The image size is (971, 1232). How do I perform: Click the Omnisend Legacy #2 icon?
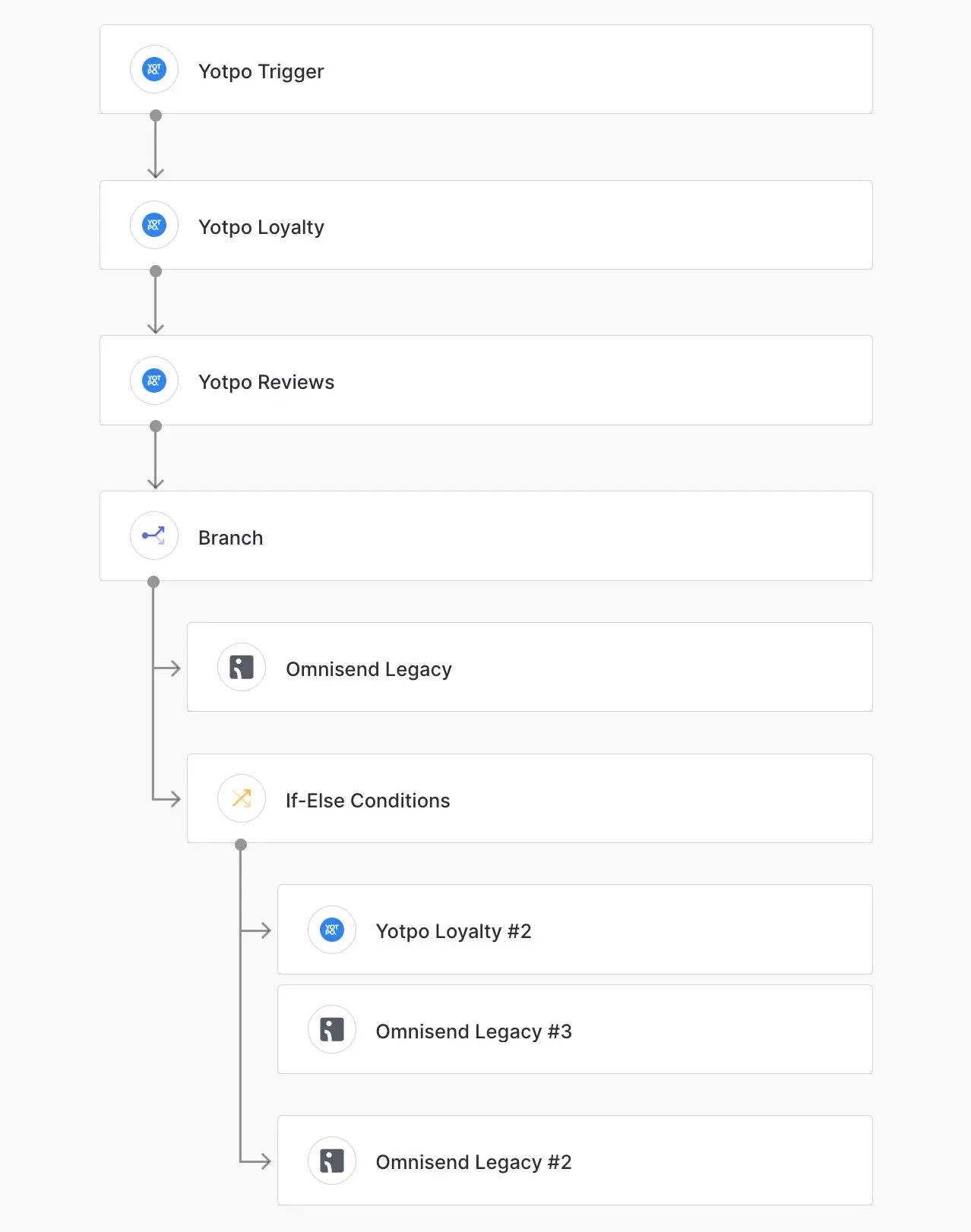click(332, 1161)
